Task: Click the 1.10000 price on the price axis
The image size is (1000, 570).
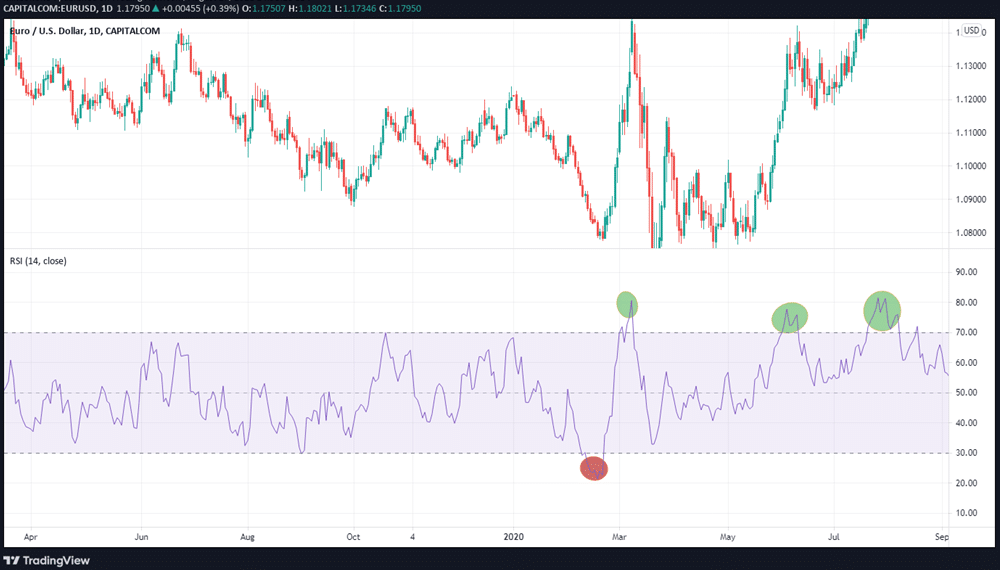Action: click(x=970, y=166)
